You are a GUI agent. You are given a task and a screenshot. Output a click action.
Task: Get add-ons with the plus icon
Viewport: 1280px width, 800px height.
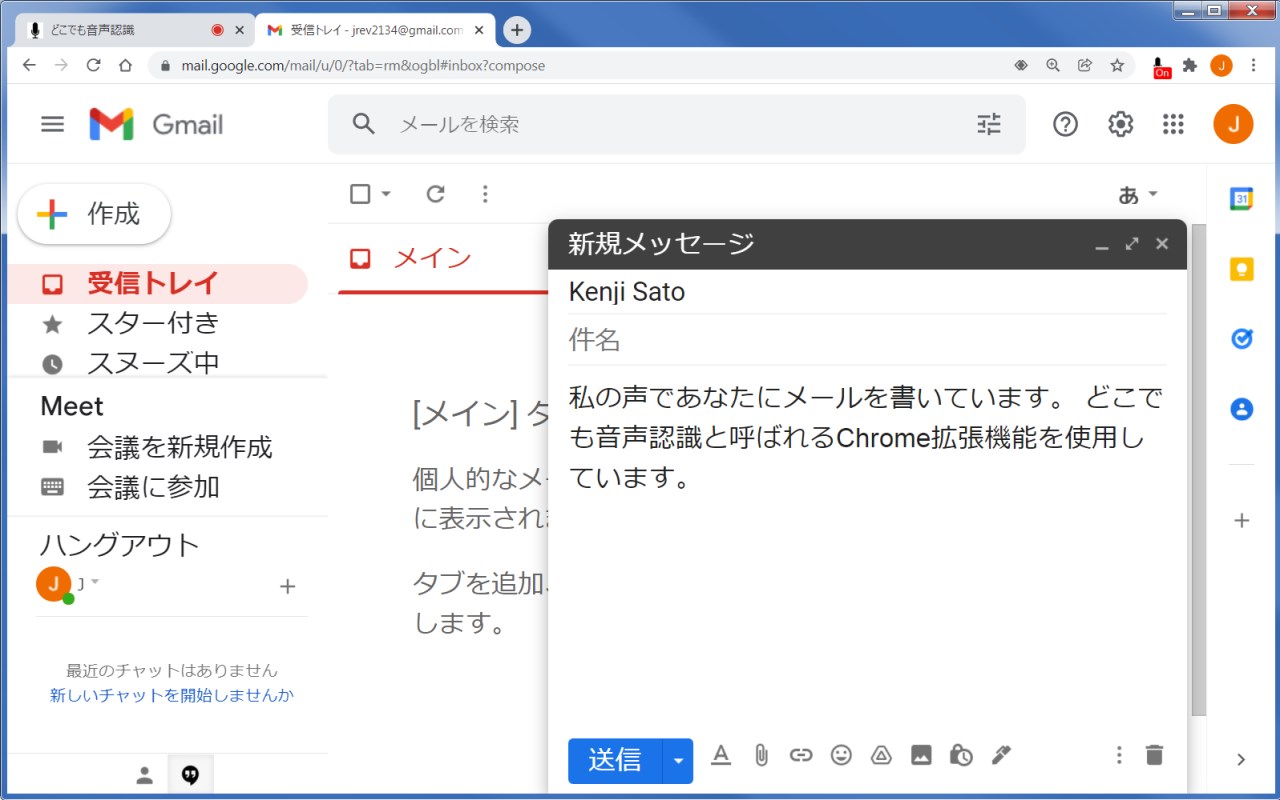[1241, 520]
